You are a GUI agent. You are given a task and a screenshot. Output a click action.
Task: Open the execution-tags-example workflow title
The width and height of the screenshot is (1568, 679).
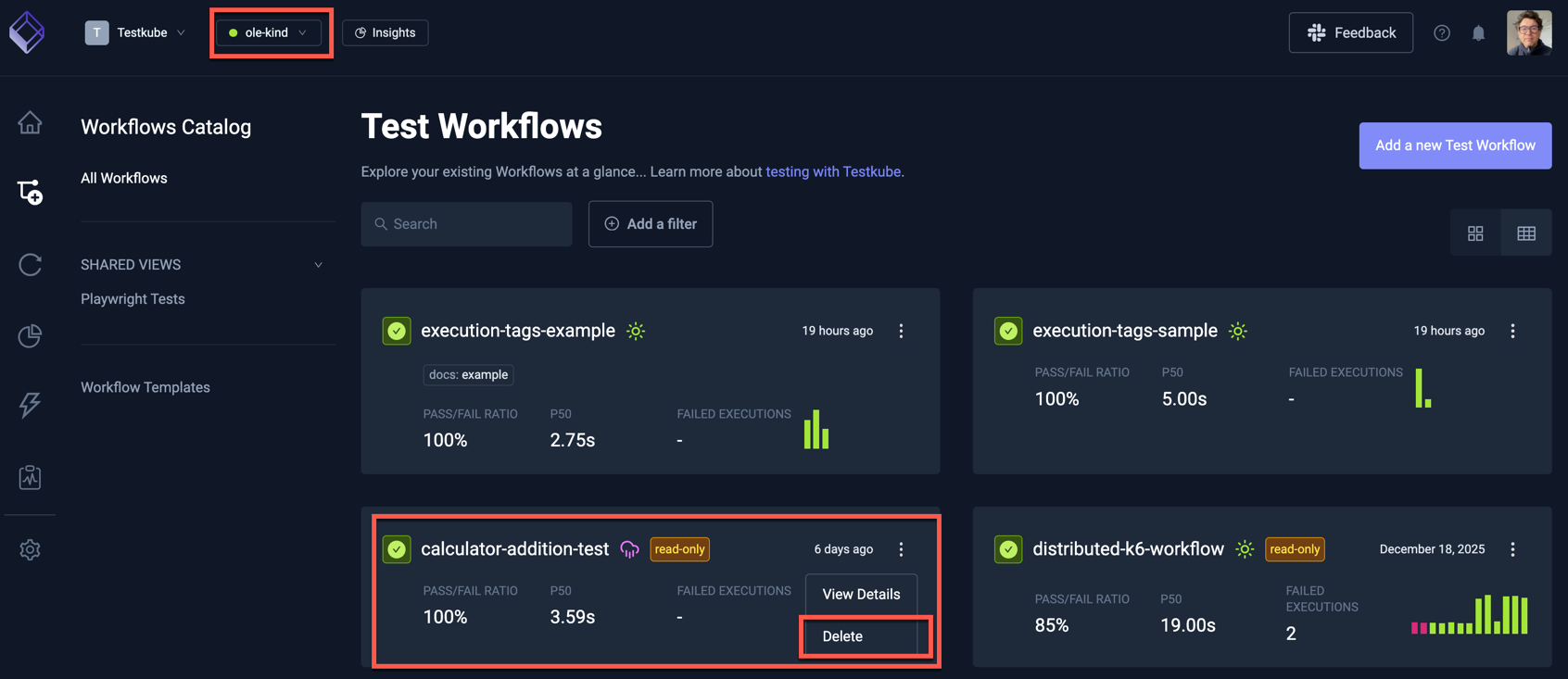tap(518, 331)
